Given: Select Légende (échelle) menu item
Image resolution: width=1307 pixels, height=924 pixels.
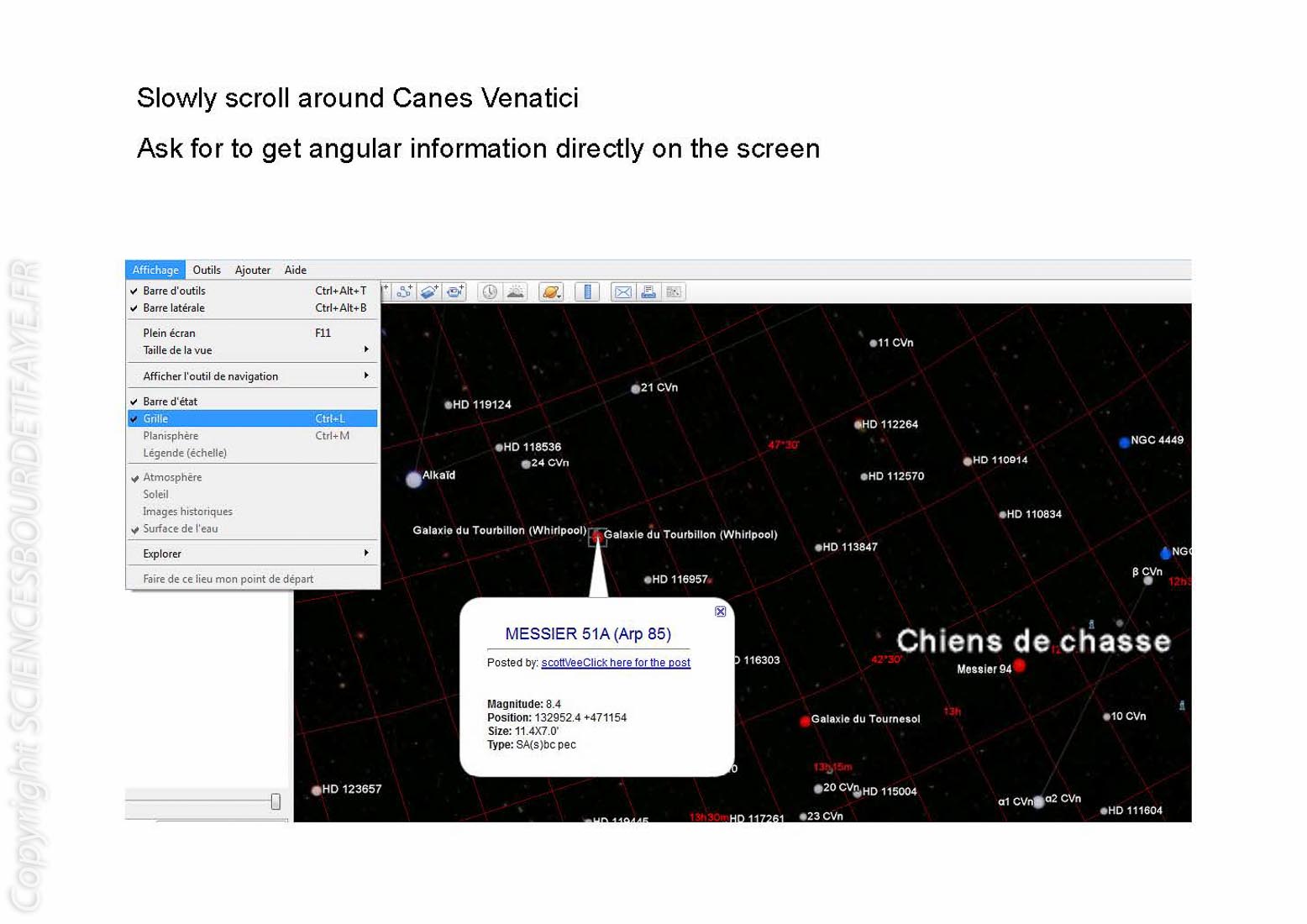Looking at the screenshot, I should (x=252, y=453).
